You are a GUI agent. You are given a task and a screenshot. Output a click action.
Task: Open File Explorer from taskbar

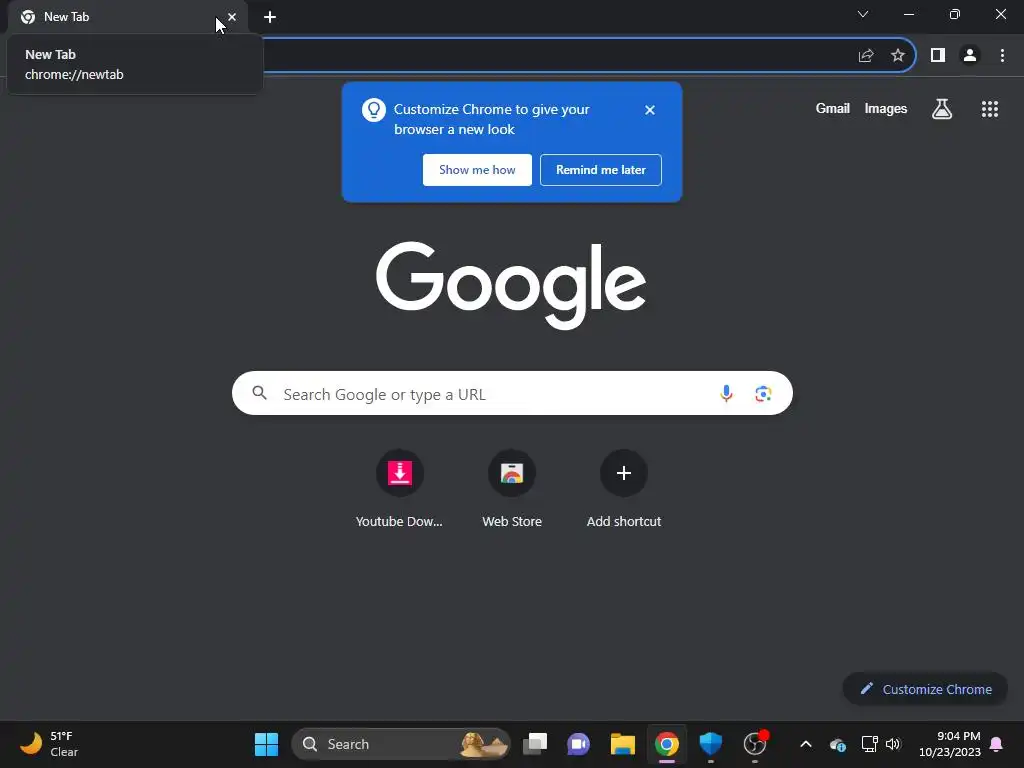[622, 744]
